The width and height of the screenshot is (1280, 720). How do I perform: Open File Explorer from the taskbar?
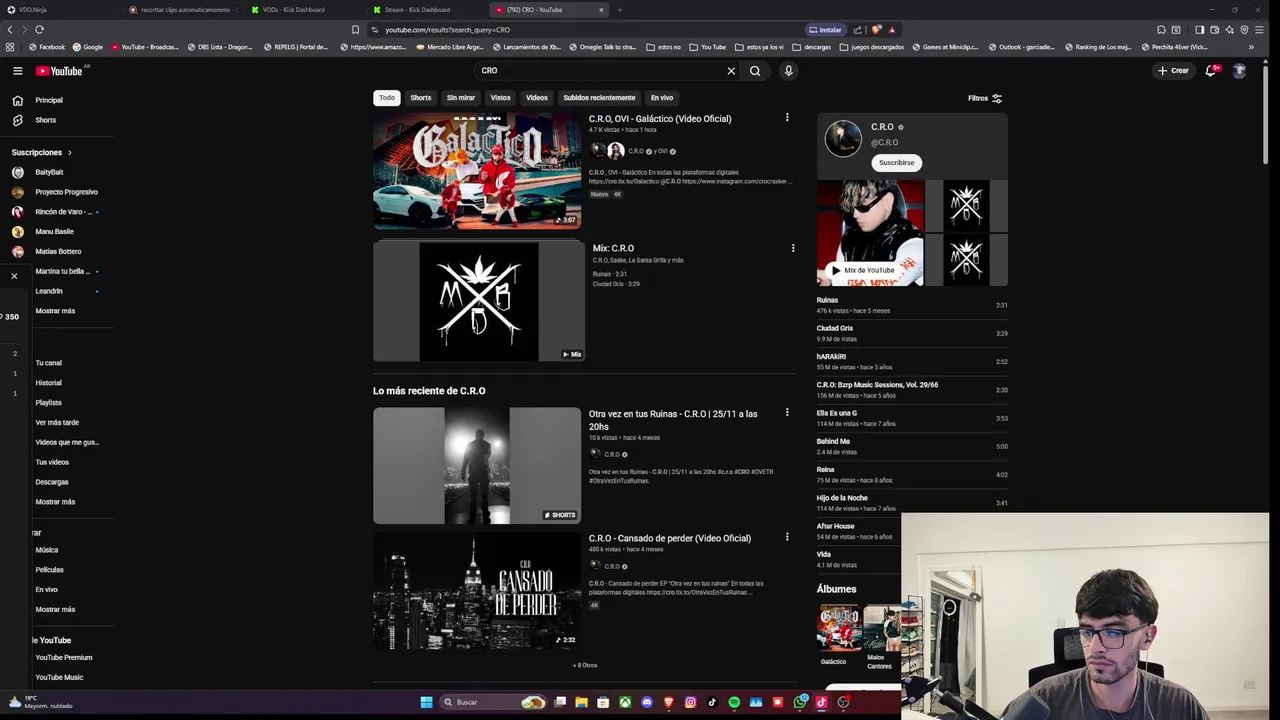coord(581,702)
